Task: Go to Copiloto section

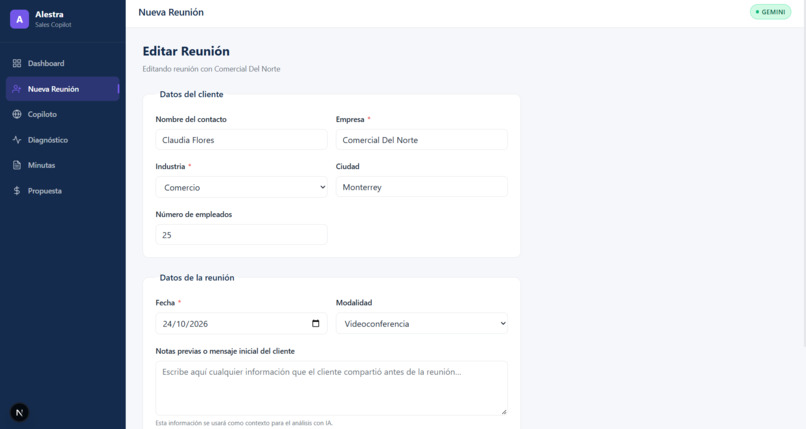Action: (63, 114)
